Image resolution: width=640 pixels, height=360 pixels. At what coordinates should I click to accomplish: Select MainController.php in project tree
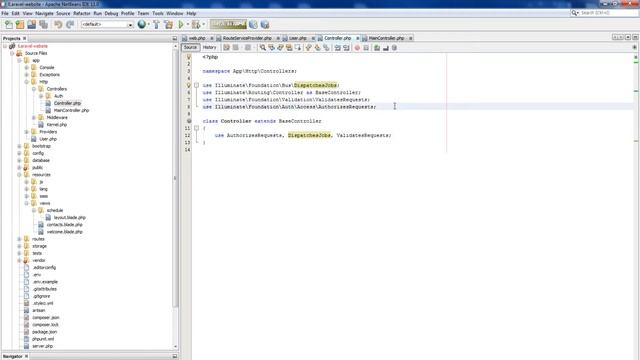tap(71, 111)
